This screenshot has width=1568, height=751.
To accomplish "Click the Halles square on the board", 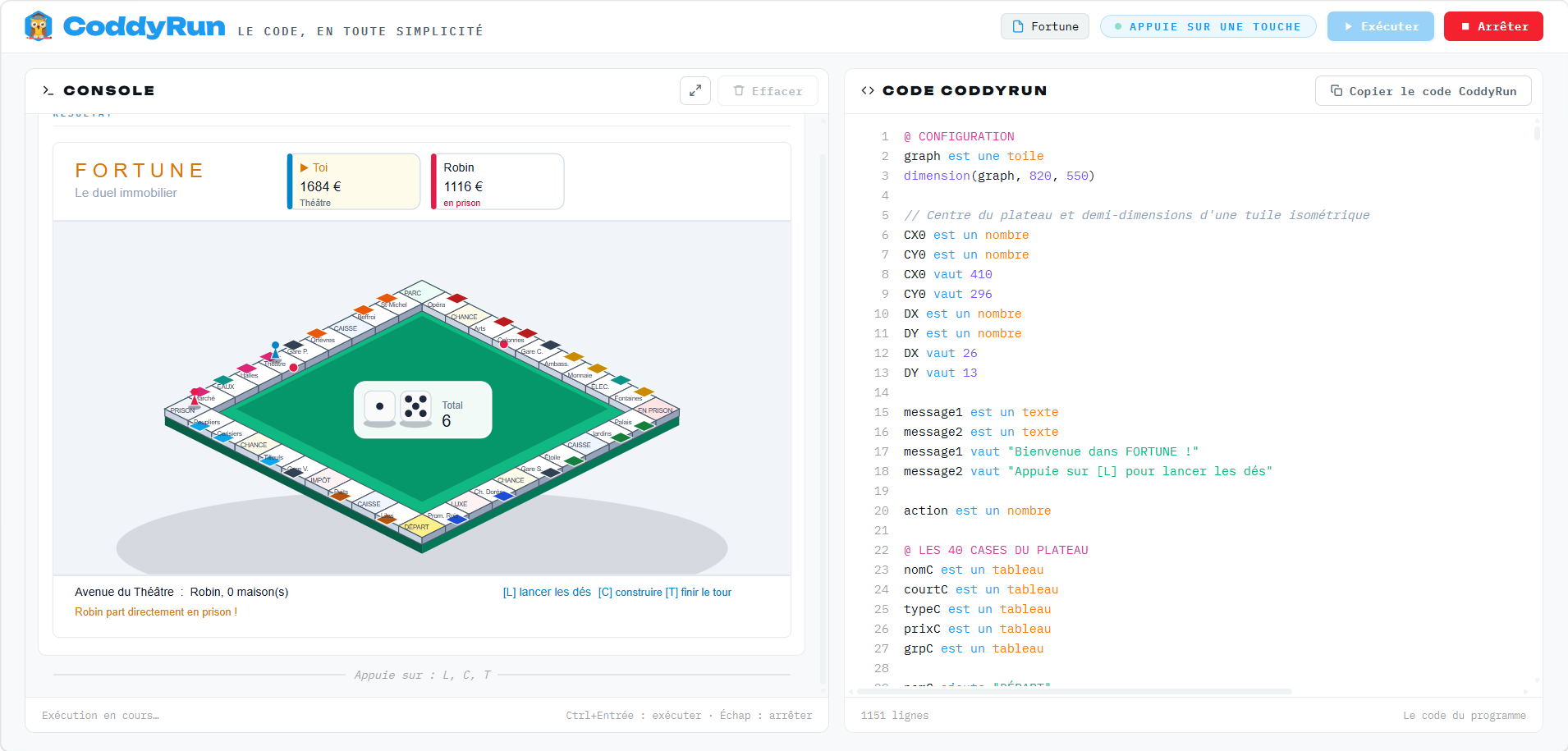I will (258, 374).
